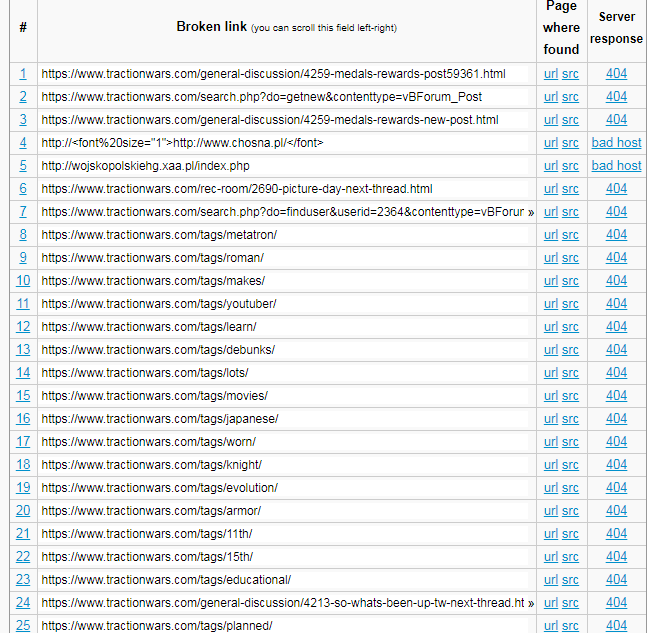Click the url link in row 24
647x633 pixels.
(550, 603)
